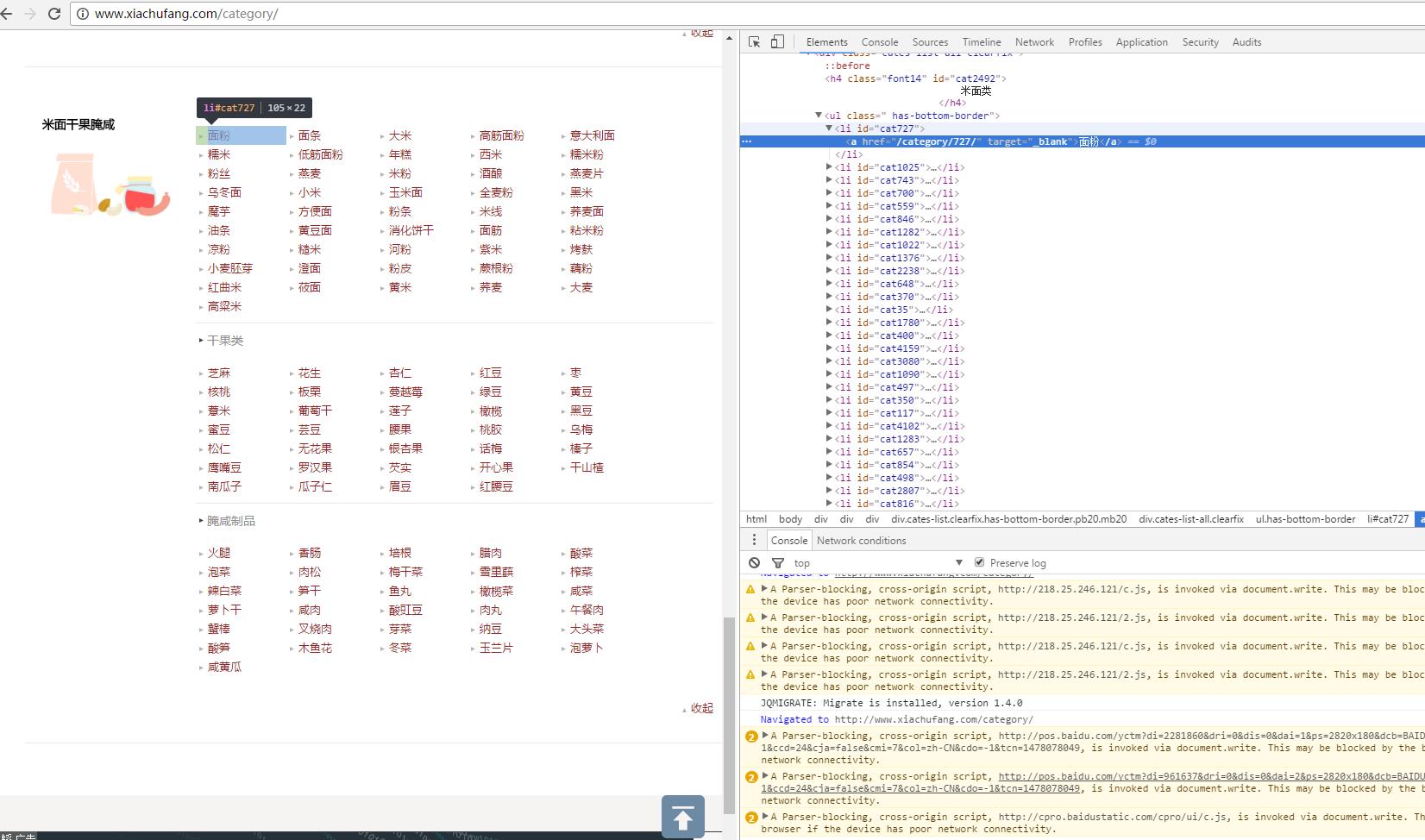Click the 花生 link under 干果类
The image size is (1425, 840).
tap(309, 373)
